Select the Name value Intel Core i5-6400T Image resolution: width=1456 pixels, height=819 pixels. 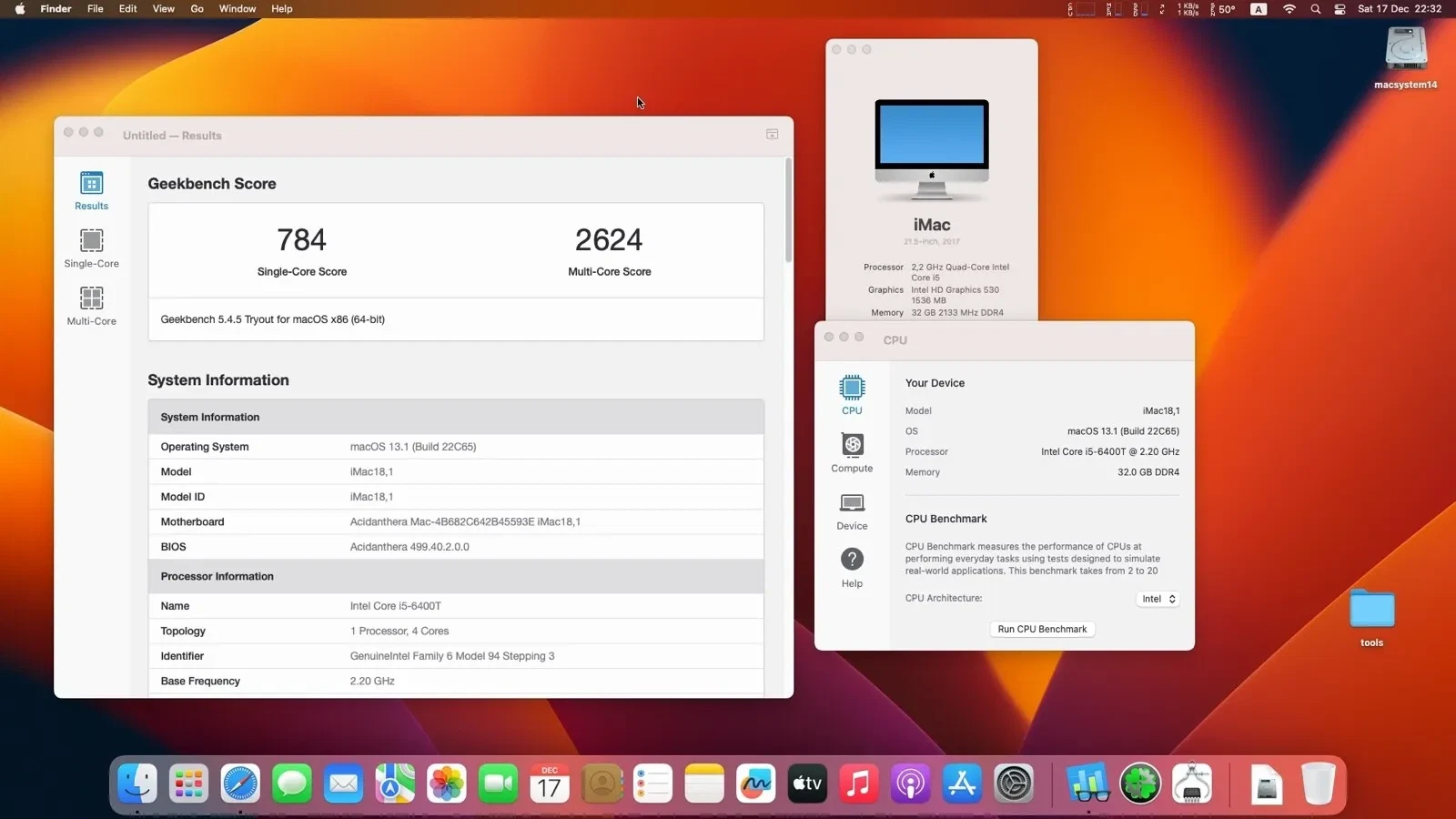click(x=396, y=606)
